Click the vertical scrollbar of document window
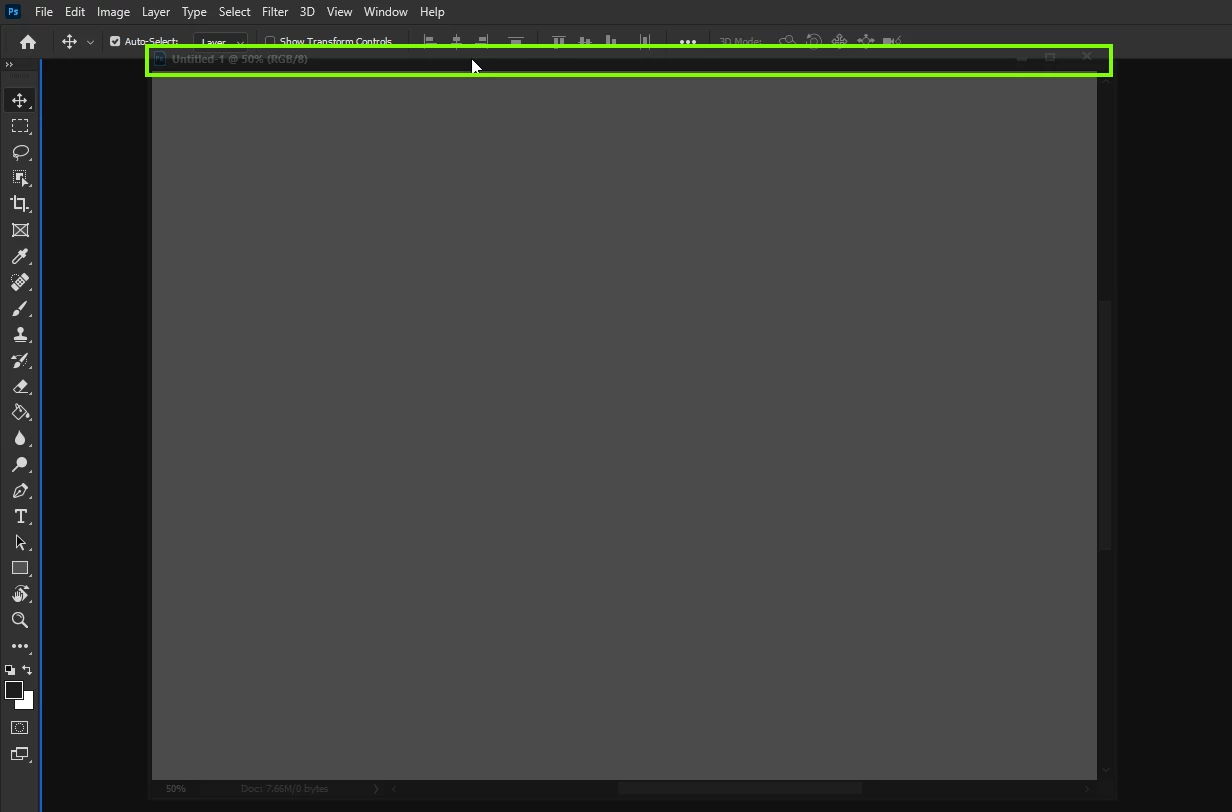Viewport: 1232px width, 812px height. 1105,425
